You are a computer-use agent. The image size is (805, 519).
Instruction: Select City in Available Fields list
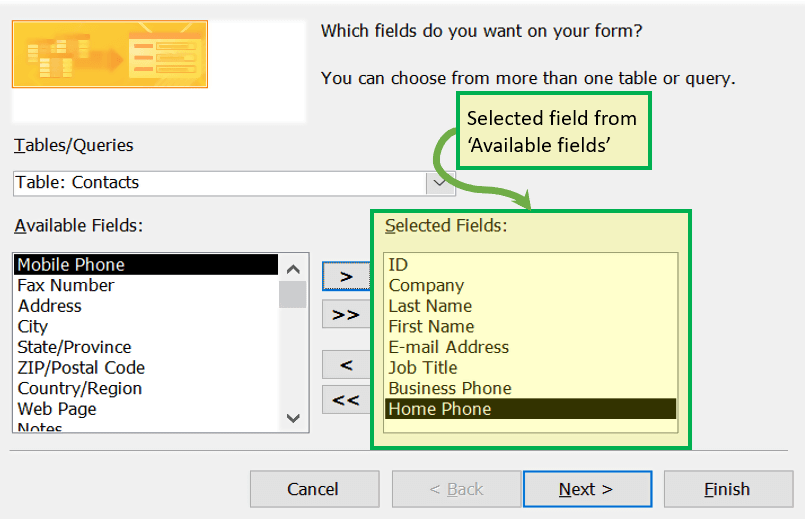coord(32,326)
